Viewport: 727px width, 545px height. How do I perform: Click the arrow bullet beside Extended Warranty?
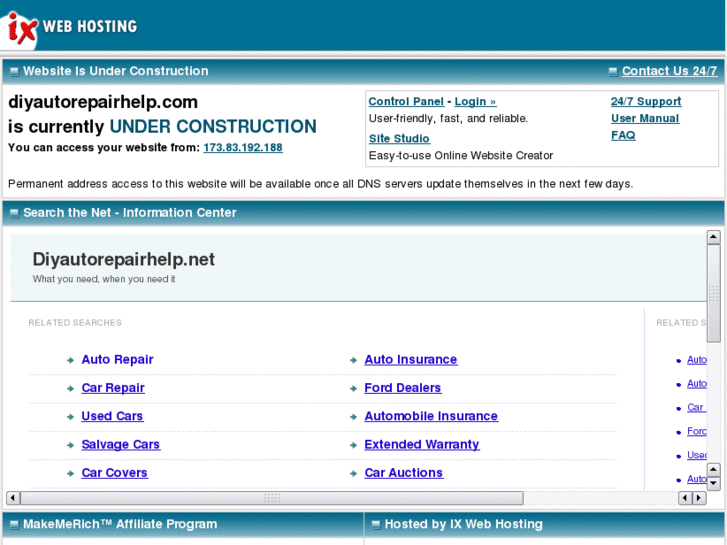(353, 445)
